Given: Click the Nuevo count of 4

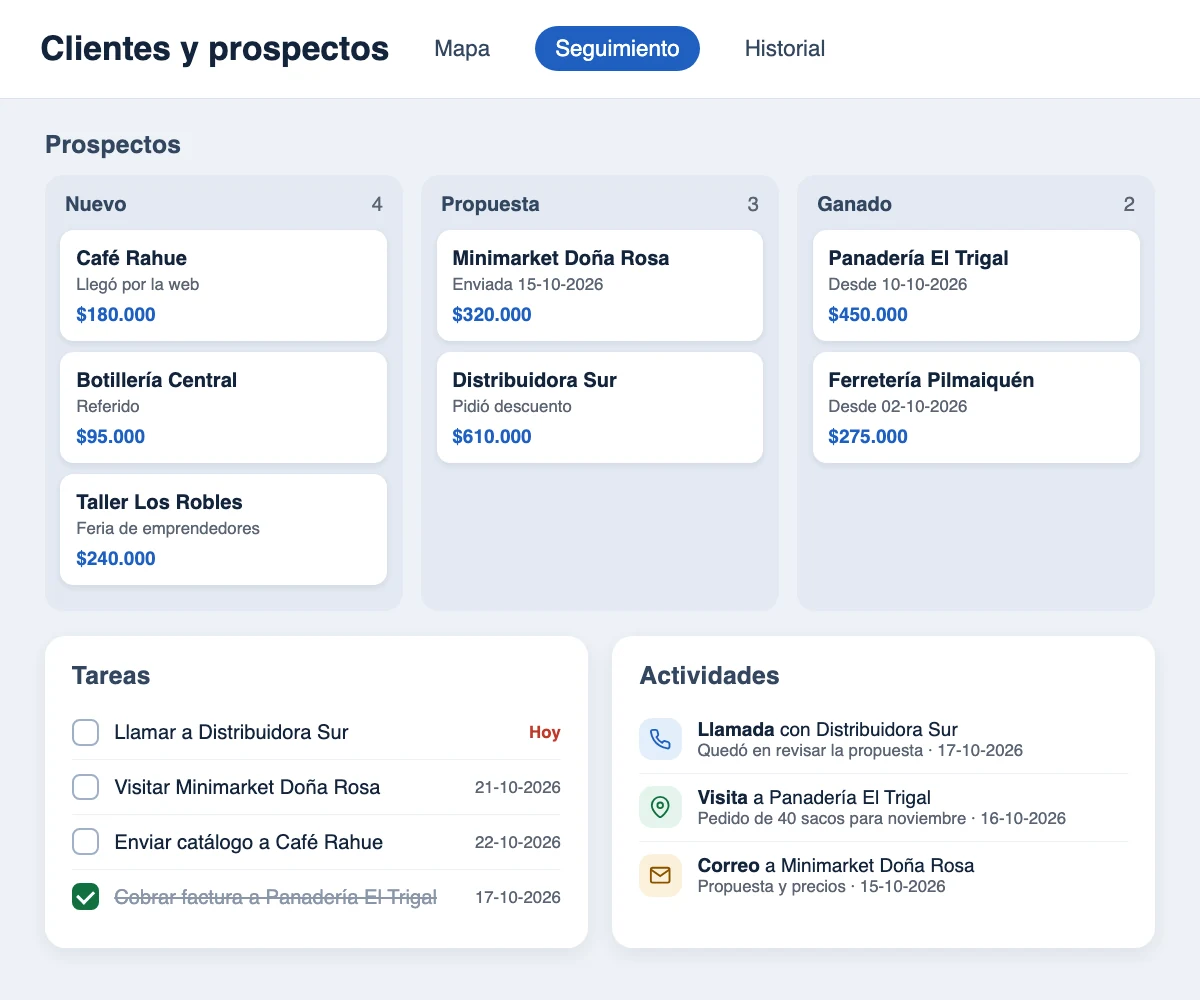Looking at the screenshot, I should [x=377, y=204].
